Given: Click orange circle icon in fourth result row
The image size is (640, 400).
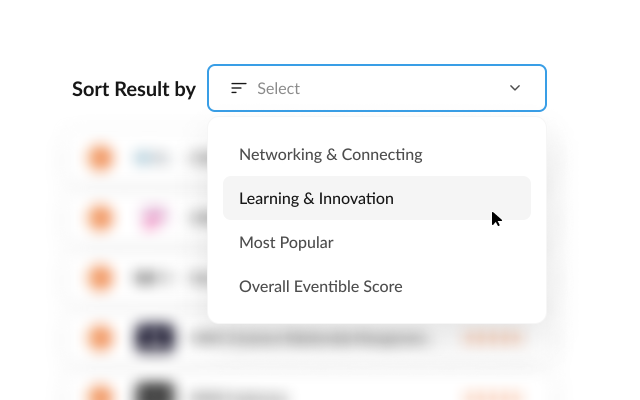Looking at the screenshot, I should coord(98,337).
